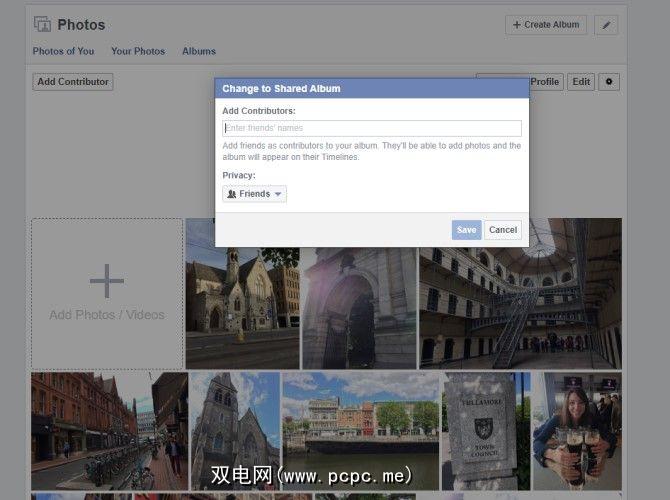Screen dimensions: 670x500
Task: Open the stone archway photo thumbnail
Action: pos(358,307)
